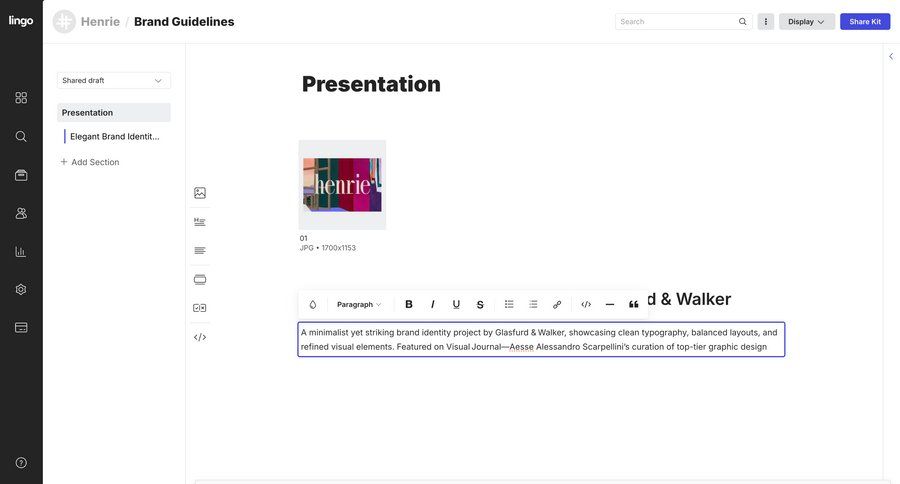Open the Lingo logo home

point(21,21)
